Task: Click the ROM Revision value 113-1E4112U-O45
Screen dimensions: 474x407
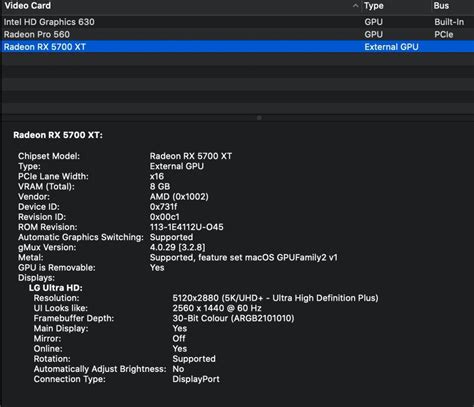Action: click(x=186, y=227)
